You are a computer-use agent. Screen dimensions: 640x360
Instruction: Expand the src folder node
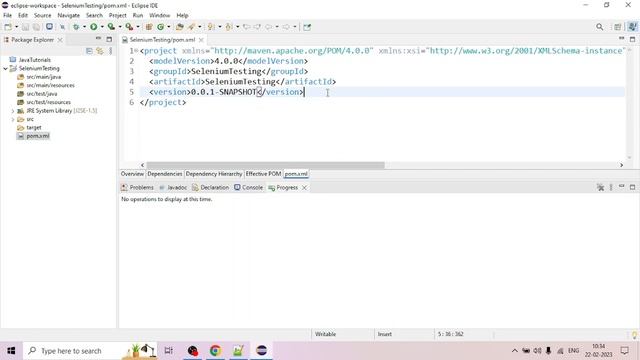(13, 120)
